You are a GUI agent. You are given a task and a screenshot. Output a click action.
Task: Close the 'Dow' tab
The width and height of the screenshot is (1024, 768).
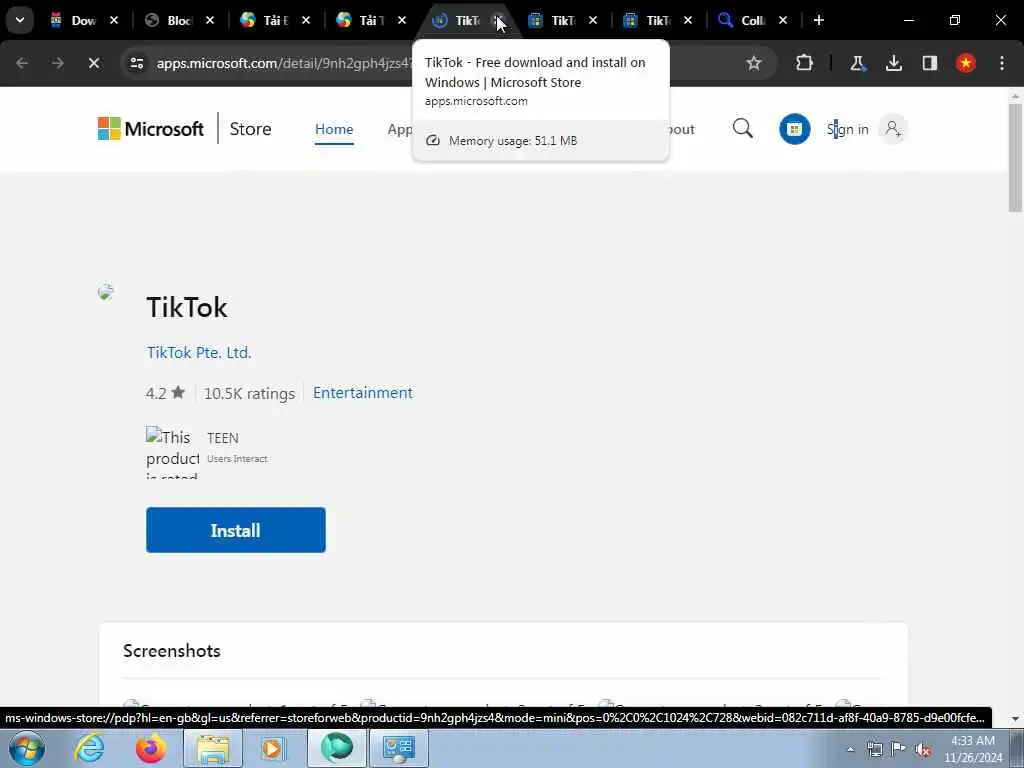(x=114, y=20)
